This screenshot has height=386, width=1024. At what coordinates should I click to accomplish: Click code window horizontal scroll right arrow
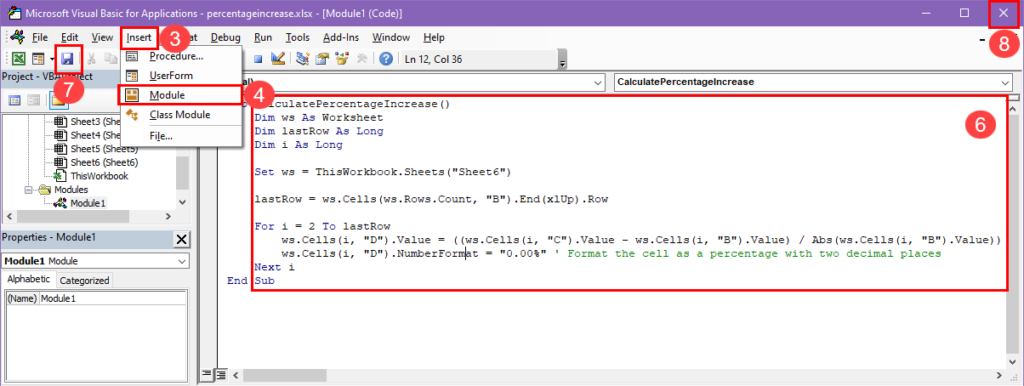tap(998, 376)
